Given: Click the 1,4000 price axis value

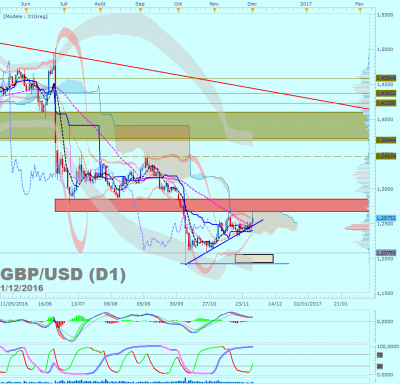Looking at the screenshot, I should (x=385, y=119).
